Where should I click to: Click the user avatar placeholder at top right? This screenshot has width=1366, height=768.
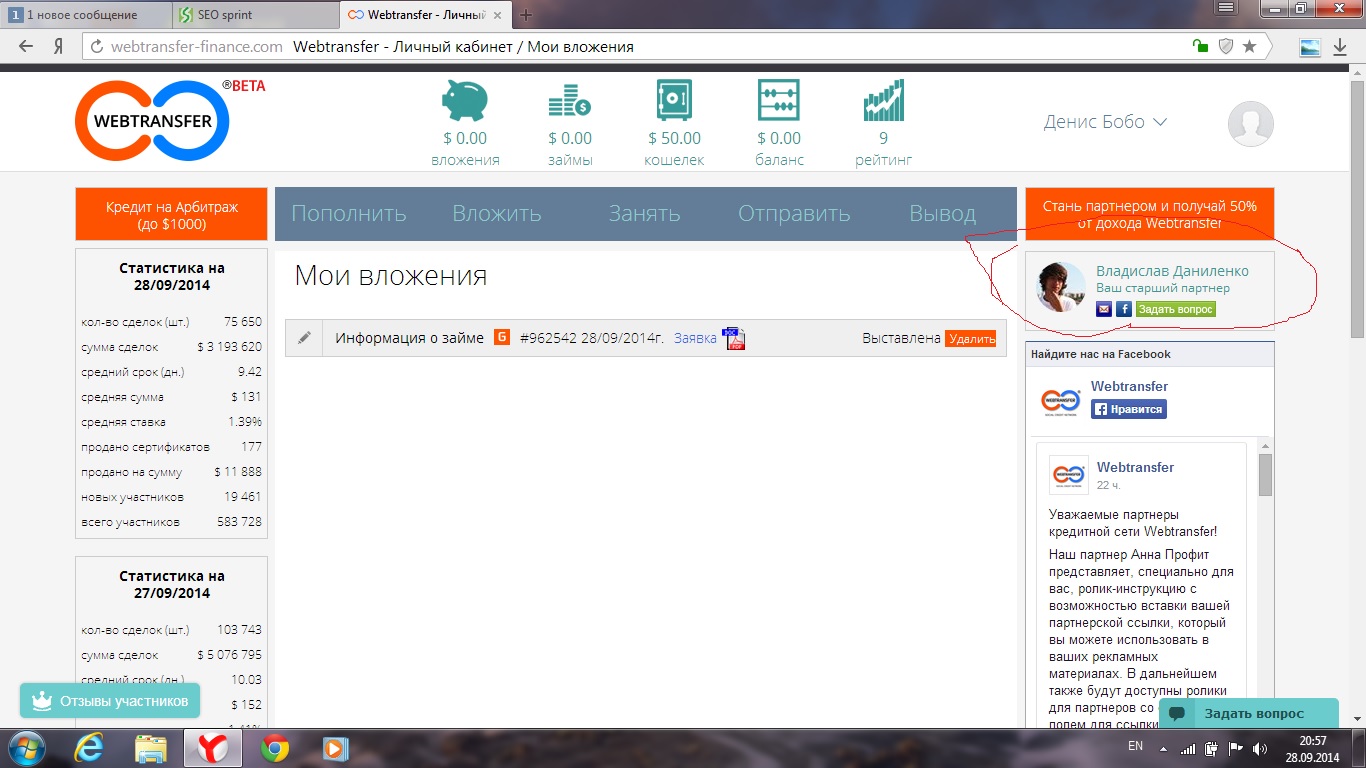1250,123
